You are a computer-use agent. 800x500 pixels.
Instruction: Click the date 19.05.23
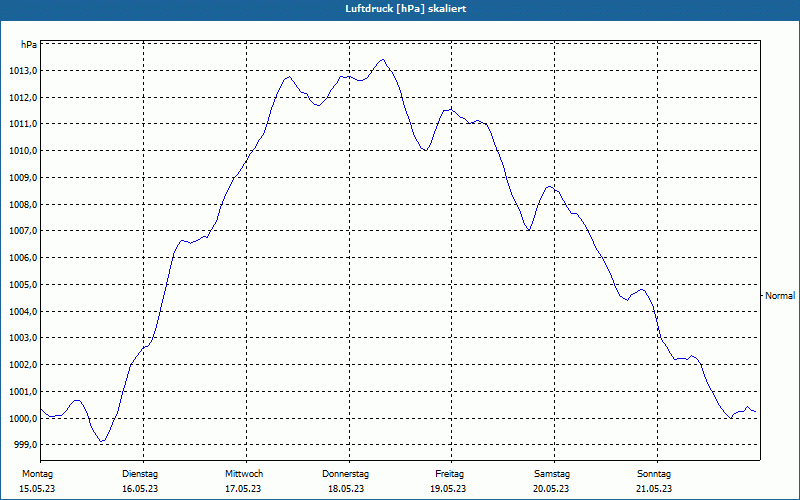(x=448, y=489)
